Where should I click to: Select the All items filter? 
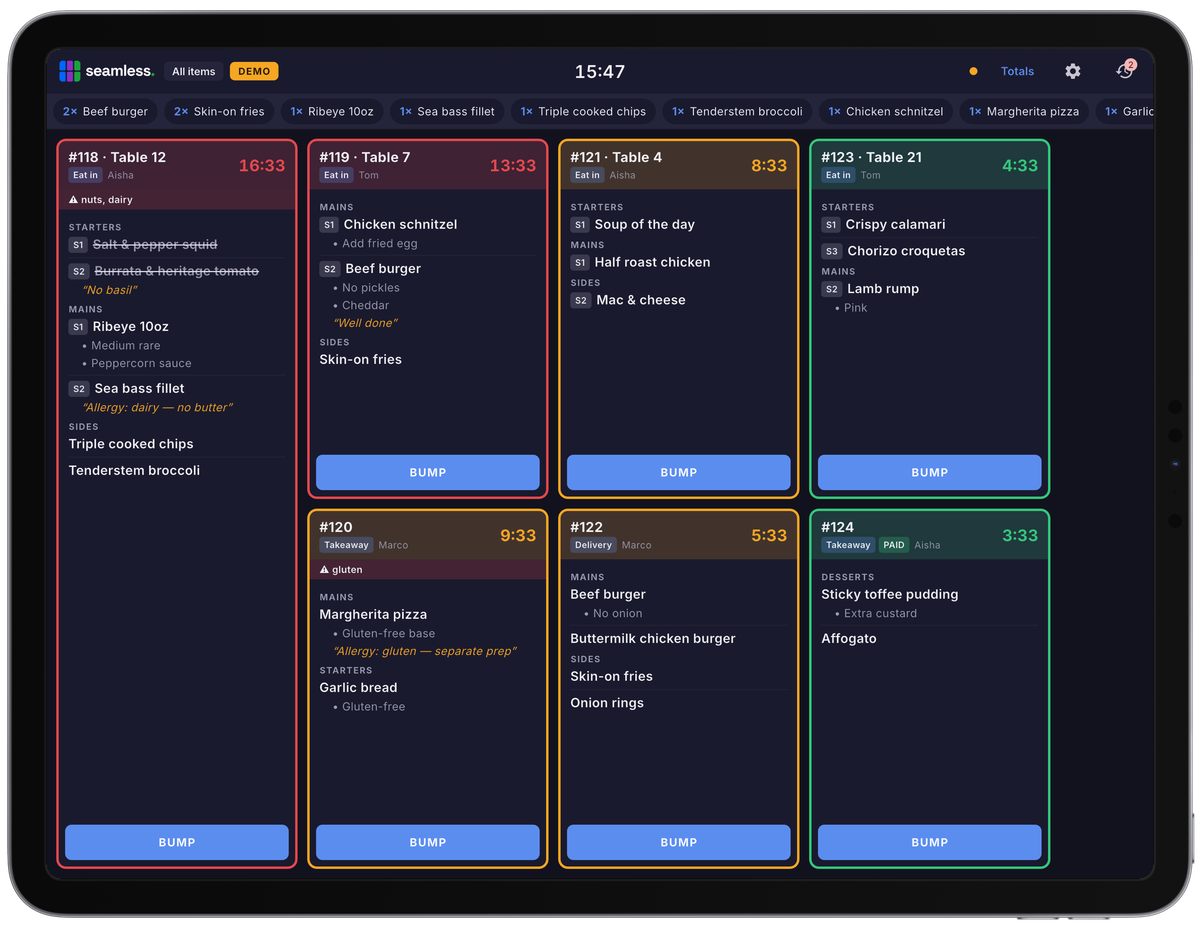point(193,71)
